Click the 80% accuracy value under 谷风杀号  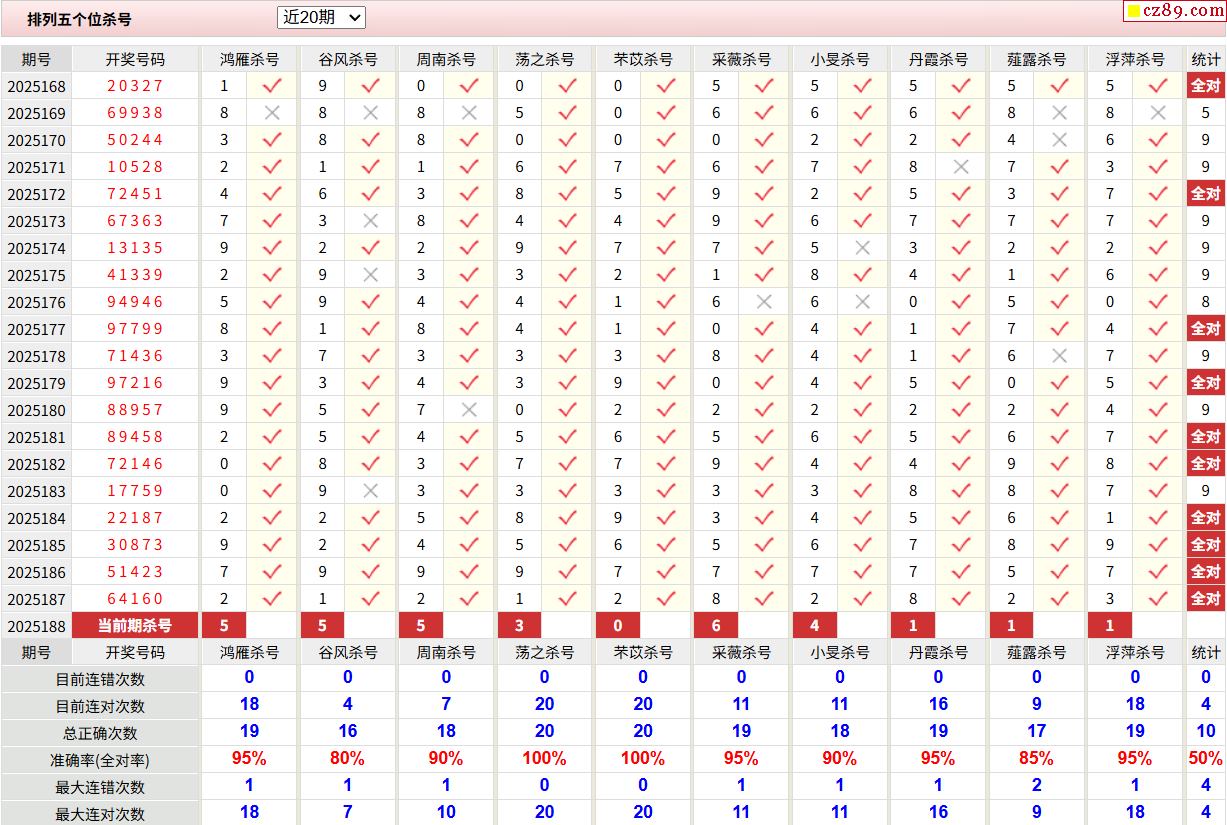pos(347,758)
